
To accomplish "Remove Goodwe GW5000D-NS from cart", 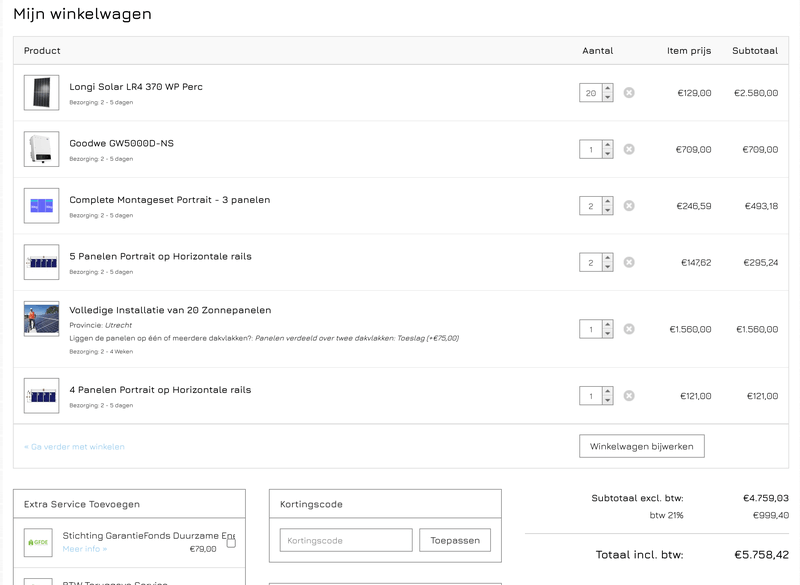I will tap(629, 149).
